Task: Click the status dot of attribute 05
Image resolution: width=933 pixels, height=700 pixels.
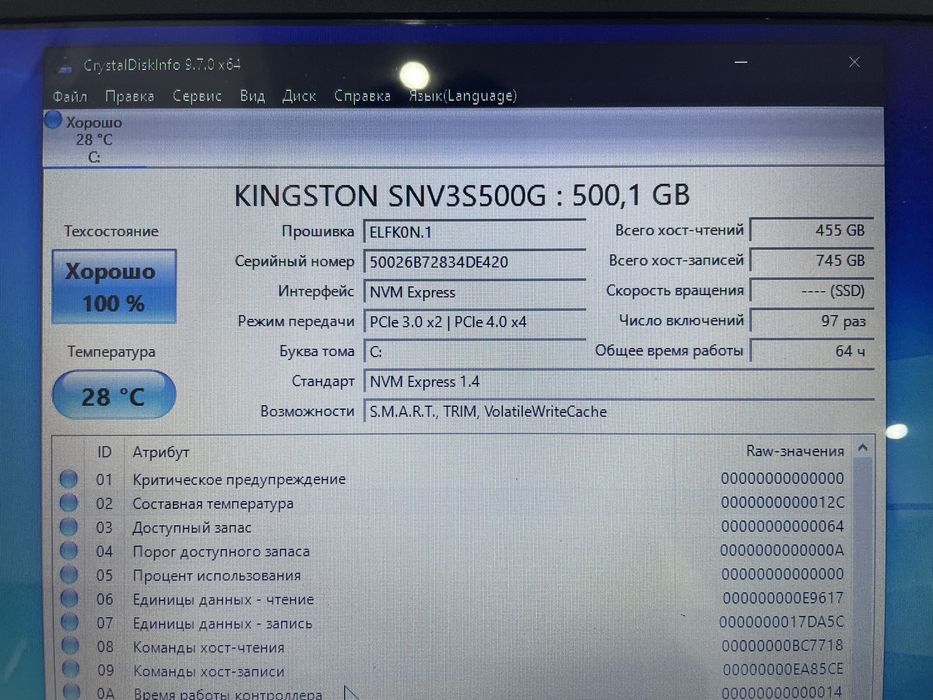Action: (x=70, y=574)
